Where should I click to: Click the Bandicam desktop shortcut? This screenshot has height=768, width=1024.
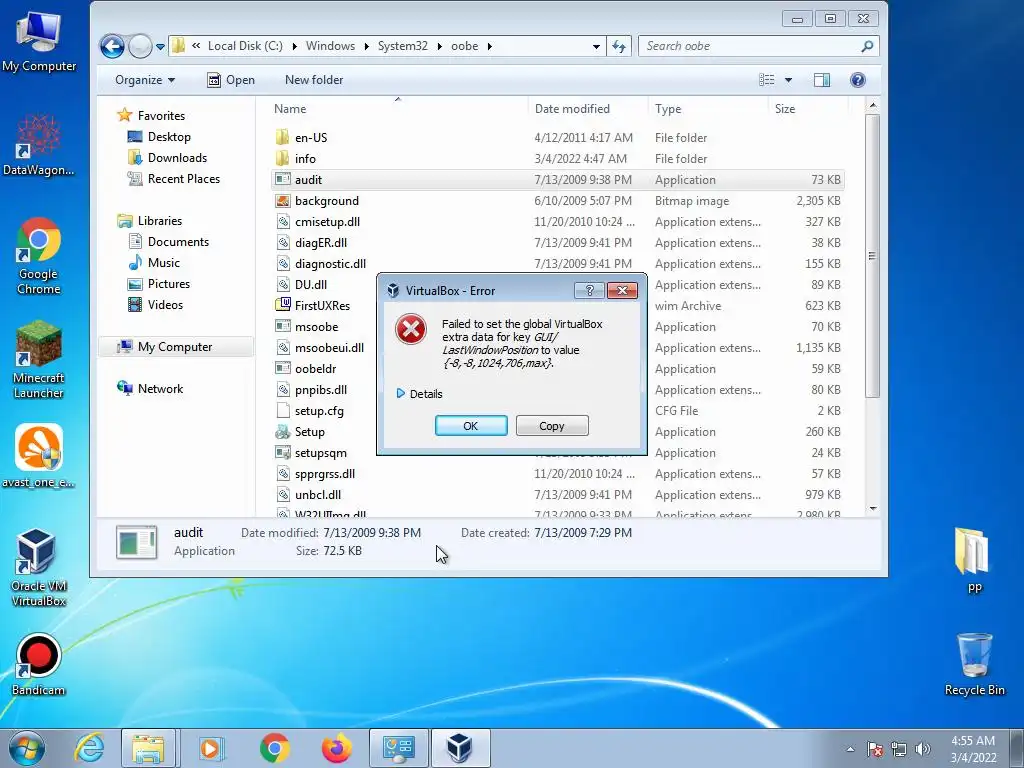(x=39, y=664)
